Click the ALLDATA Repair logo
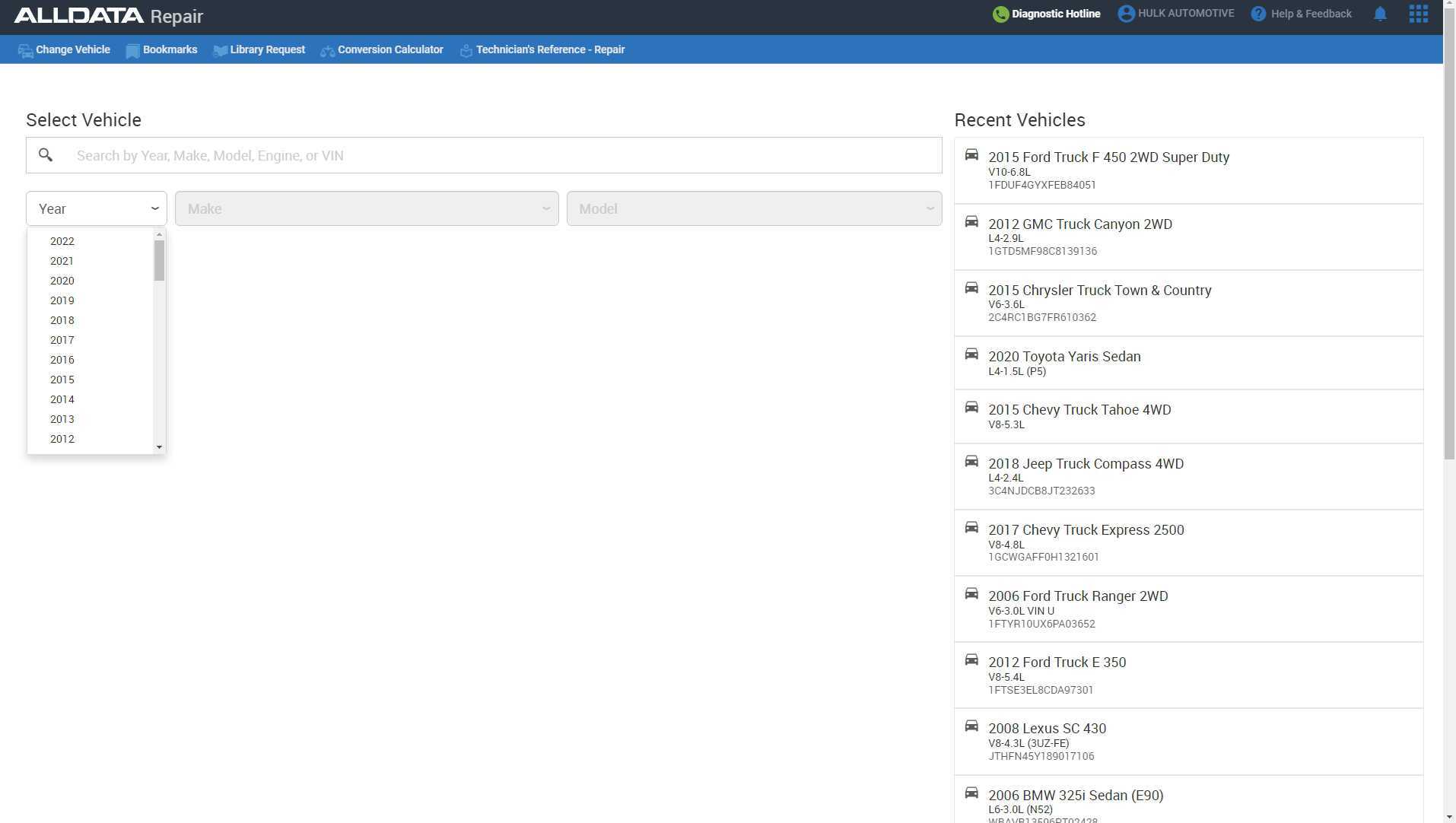The width and height of the screenshot is (1456, 823). (x=109, y=16)
